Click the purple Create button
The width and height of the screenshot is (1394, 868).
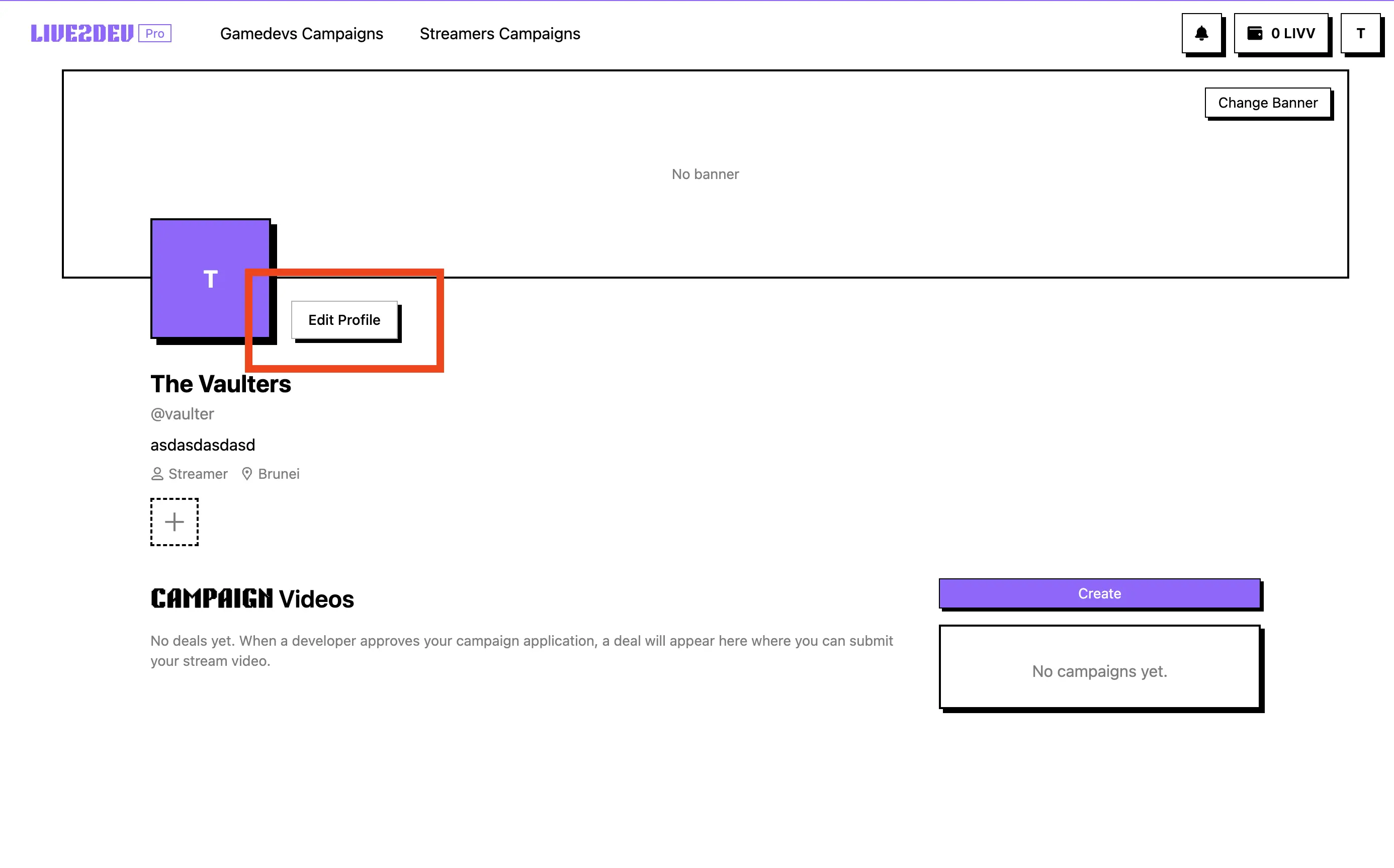coord(1100,593)
